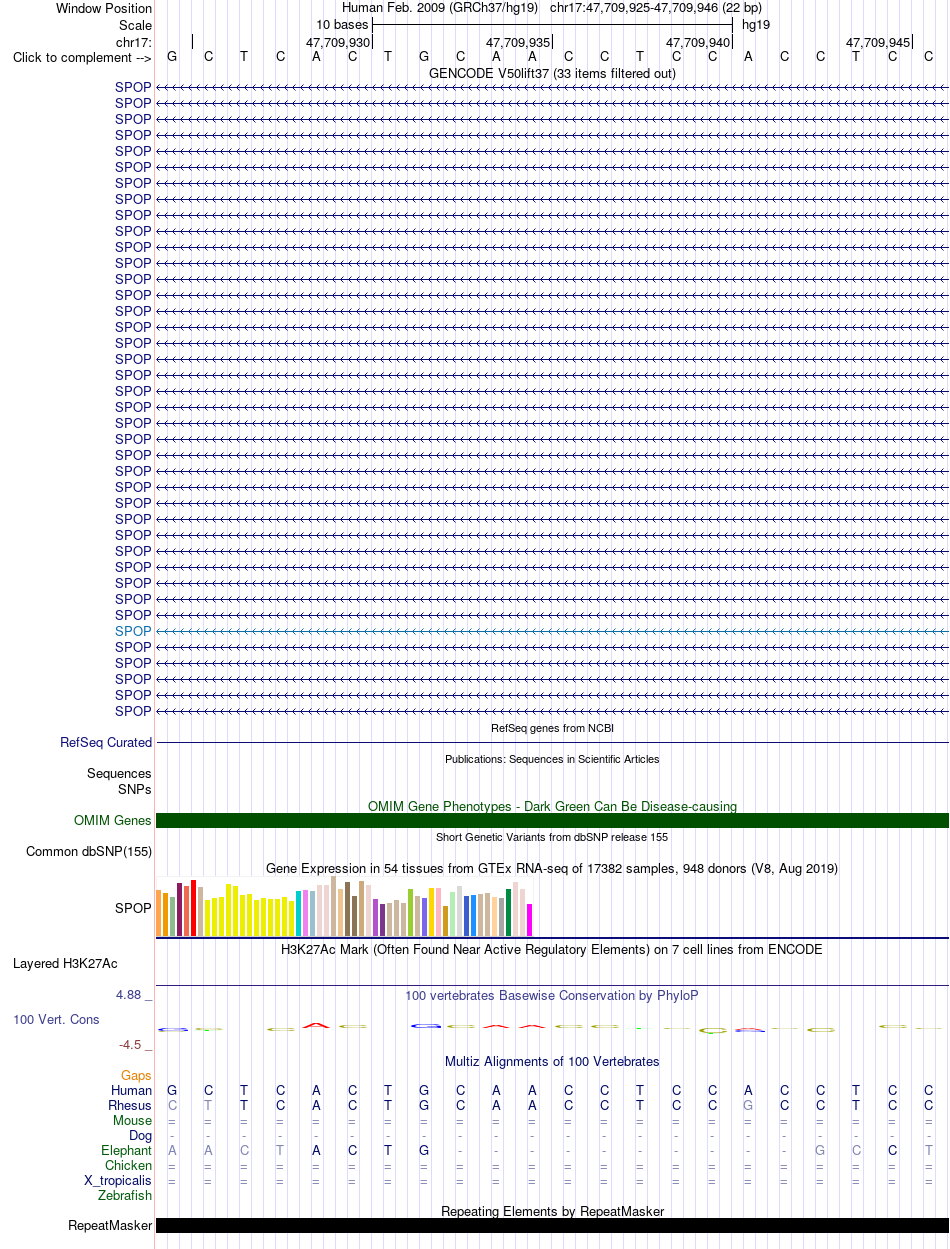Open '100 vertebrates Basewise Conservation by PhyloP' title
Screen dimensions: 950x1249
(552, 995)
